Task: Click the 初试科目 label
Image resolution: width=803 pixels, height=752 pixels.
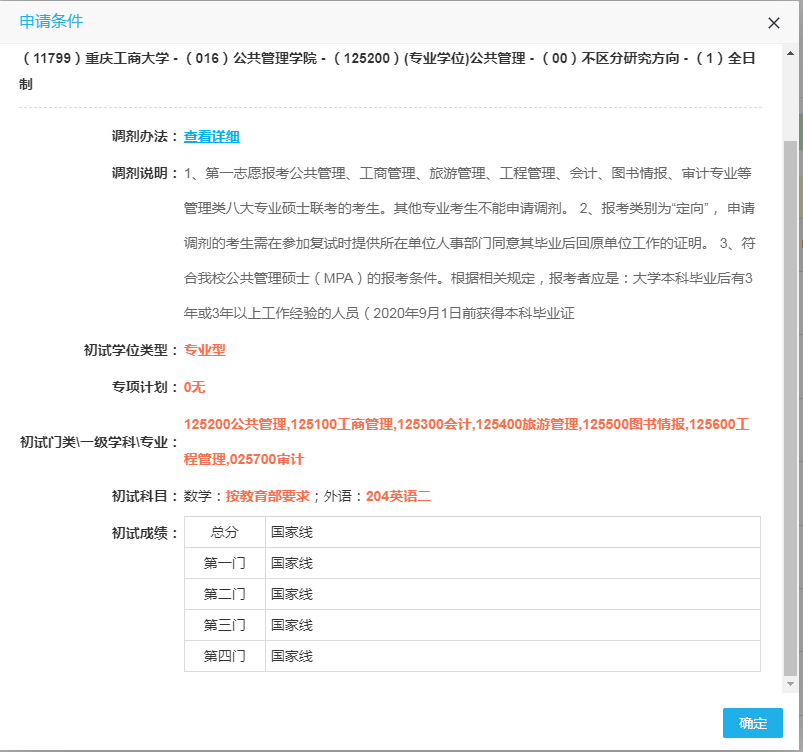Action: click(x=145, y=496)
